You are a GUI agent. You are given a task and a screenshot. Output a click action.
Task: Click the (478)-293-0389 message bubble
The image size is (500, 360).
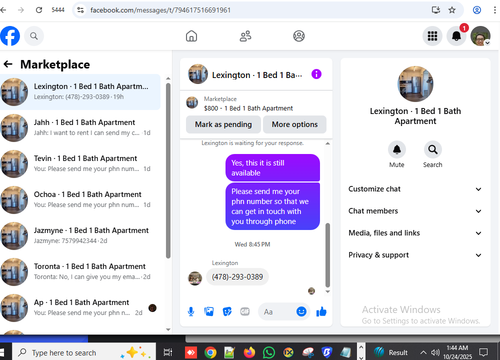[237, 277]
